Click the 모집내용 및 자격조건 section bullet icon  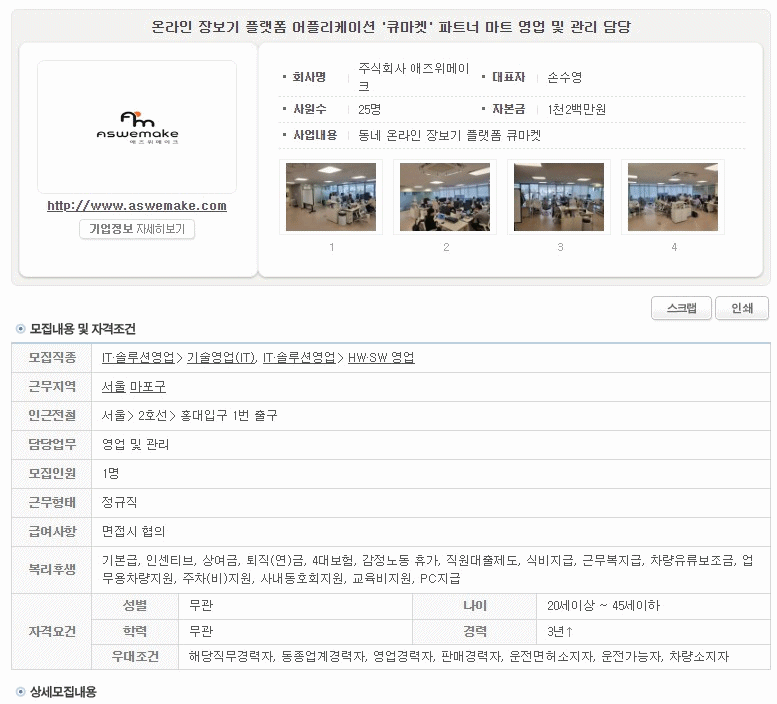21,328
